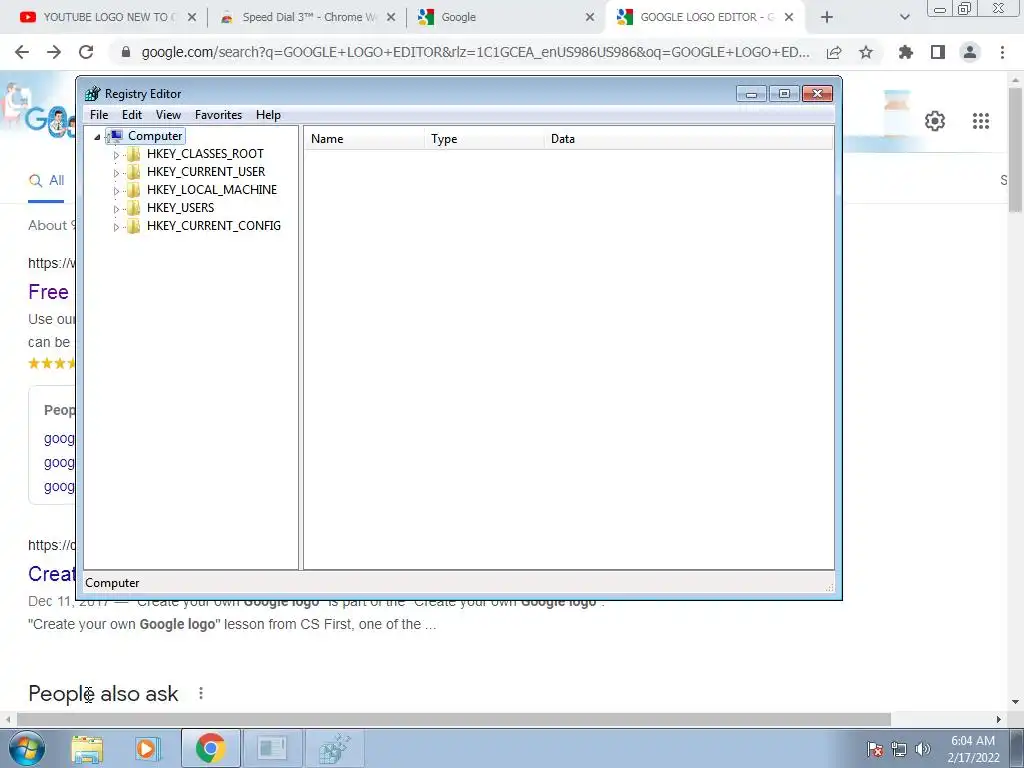This screenshot has width=1024, height=768.
Task: Select the HKEY_CURRENT_CONFIG label
Action: click(214, 226)
